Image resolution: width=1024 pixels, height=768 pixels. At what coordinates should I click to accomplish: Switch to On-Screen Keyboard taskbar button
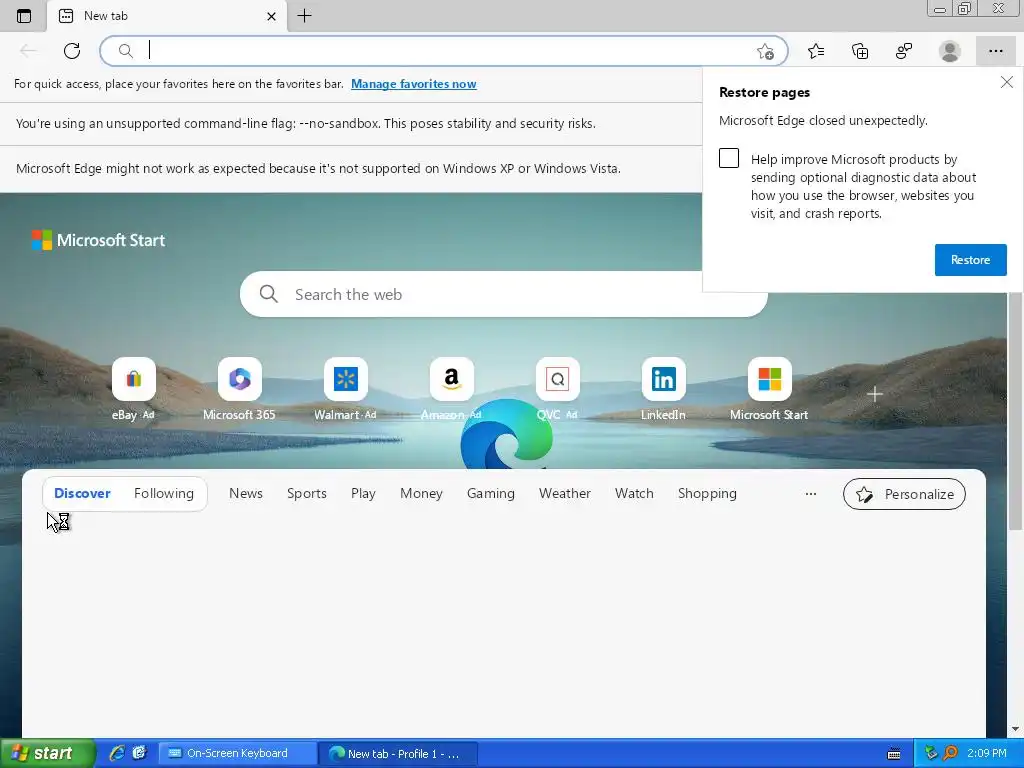click(237, 753)
